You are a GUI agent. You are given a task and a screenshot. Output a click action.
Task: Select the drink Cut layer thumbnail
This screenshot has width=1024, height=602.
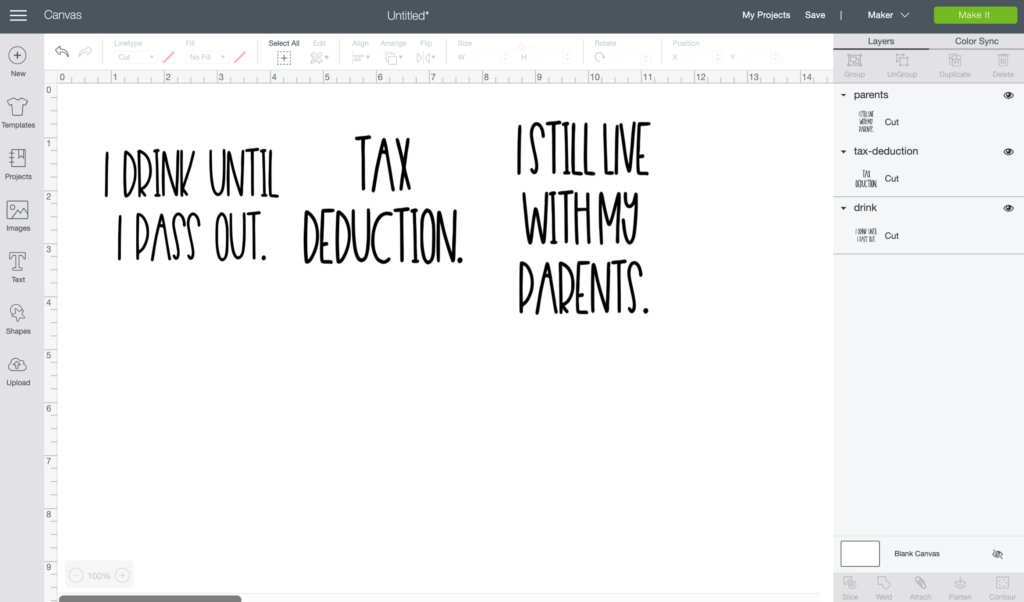pyautogui.click(x=866, y=236)
